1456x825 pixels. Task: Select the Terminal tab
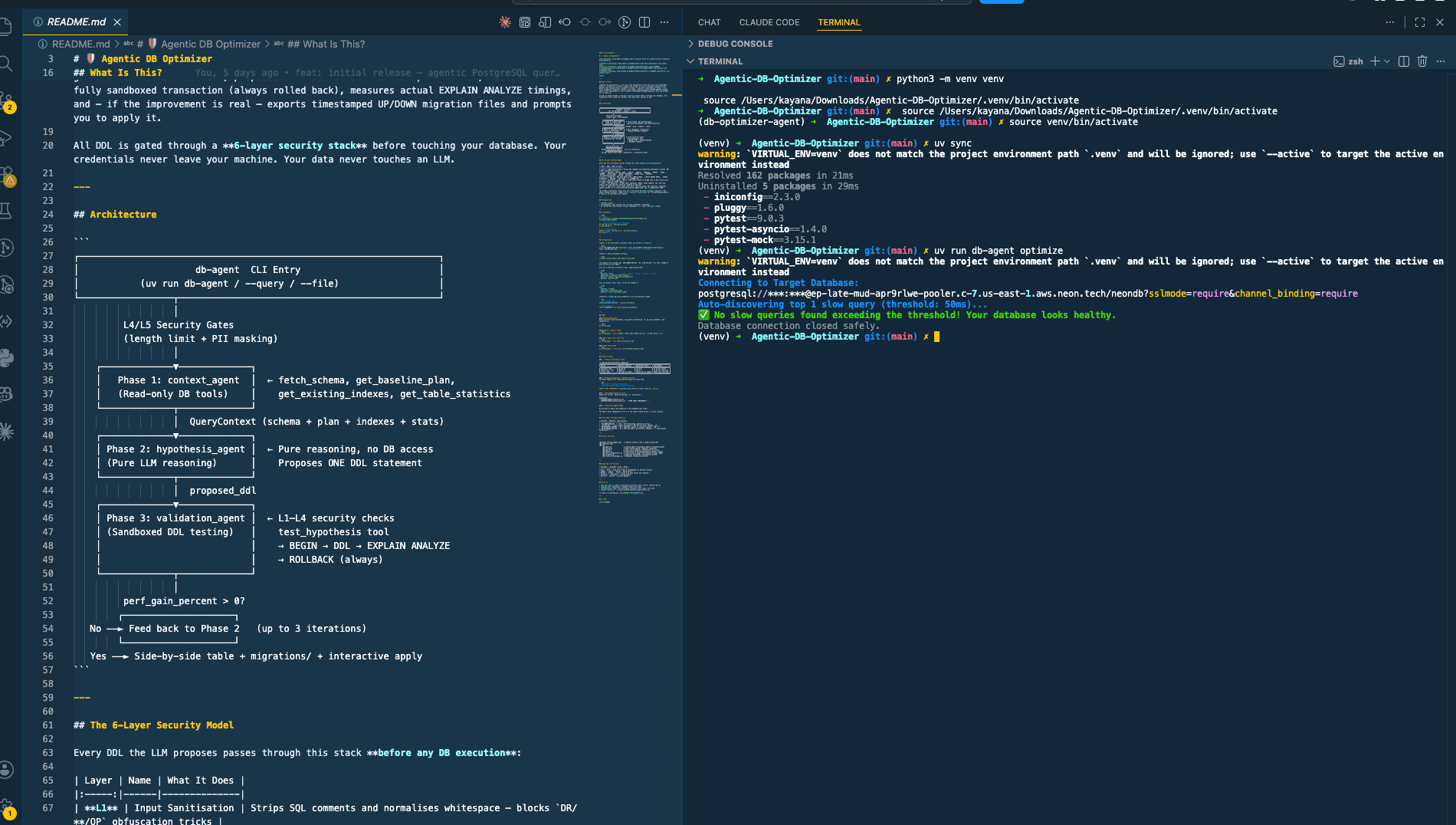click(x=839, y=22)
